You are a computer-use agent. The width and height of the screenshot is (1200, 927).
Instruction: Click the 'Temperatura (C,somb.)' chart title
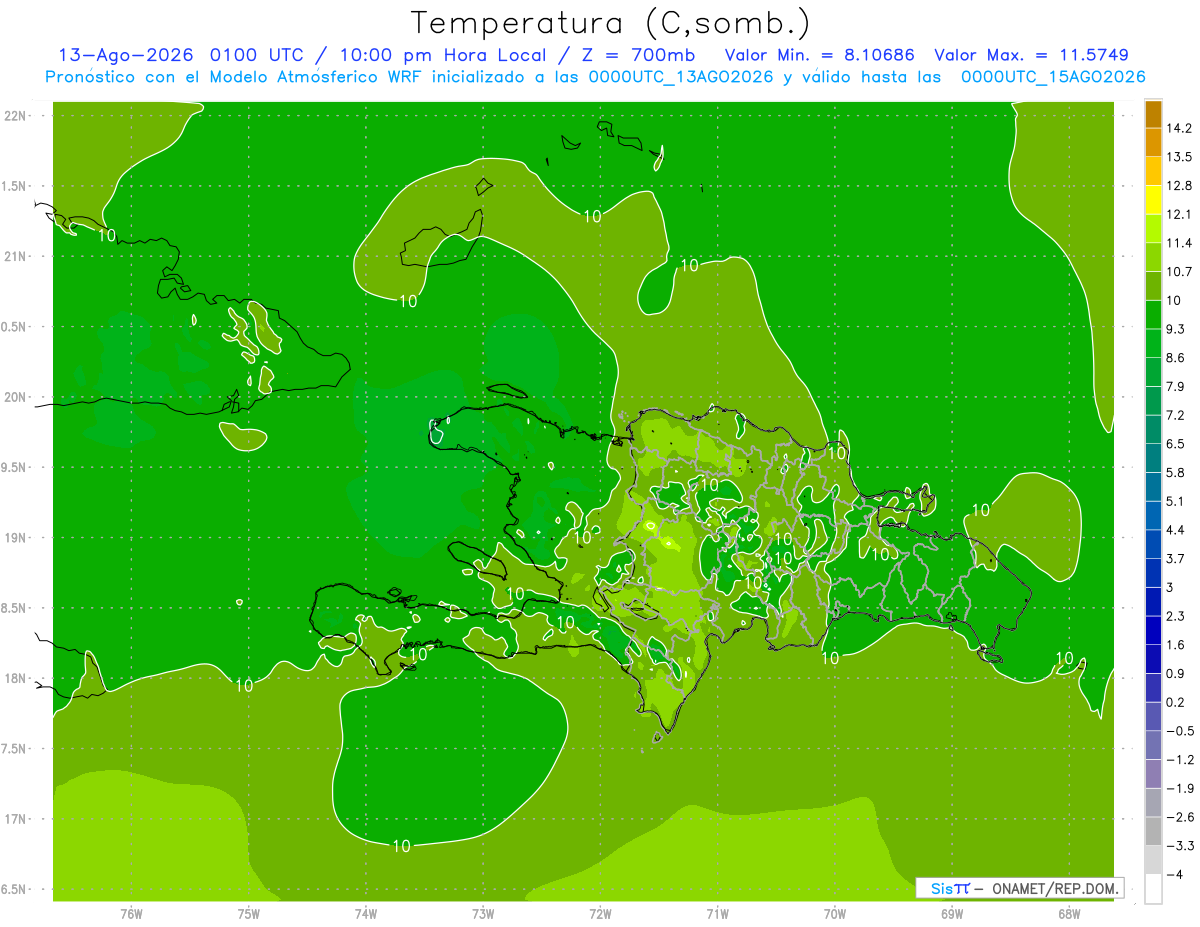tap(610, 23)
